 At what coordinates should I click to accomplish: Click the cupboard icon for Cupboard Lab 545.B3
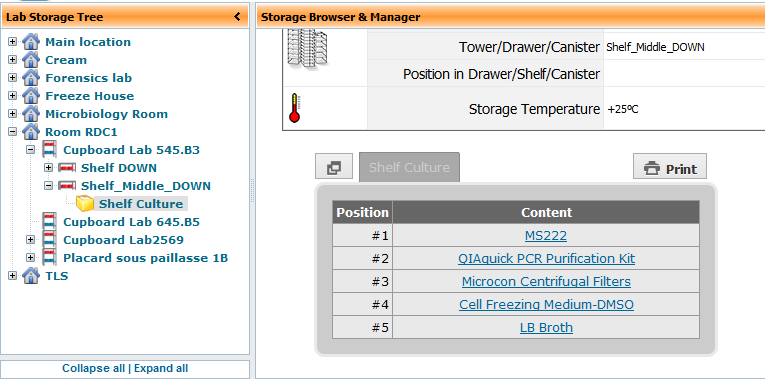[49, 150]
